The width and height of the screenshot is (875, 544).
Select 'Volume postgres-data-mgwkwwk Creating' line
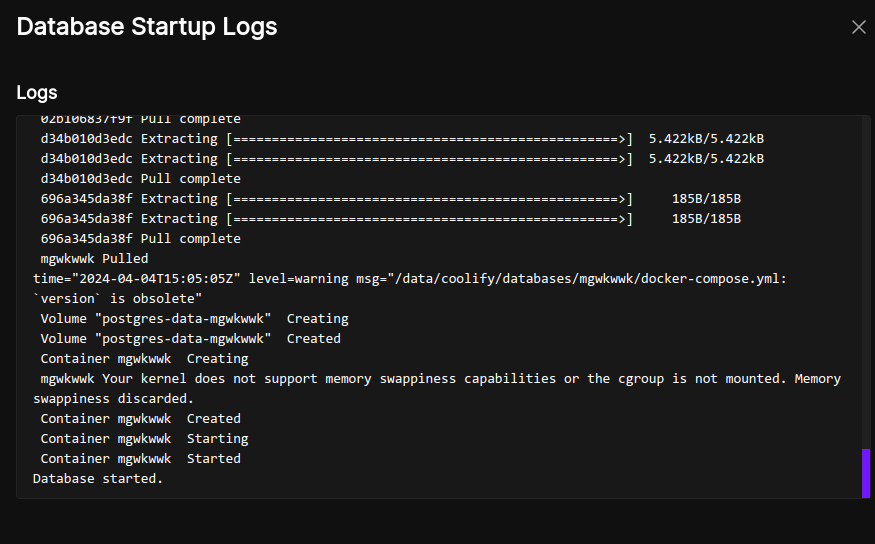click(x=195, y=319)
